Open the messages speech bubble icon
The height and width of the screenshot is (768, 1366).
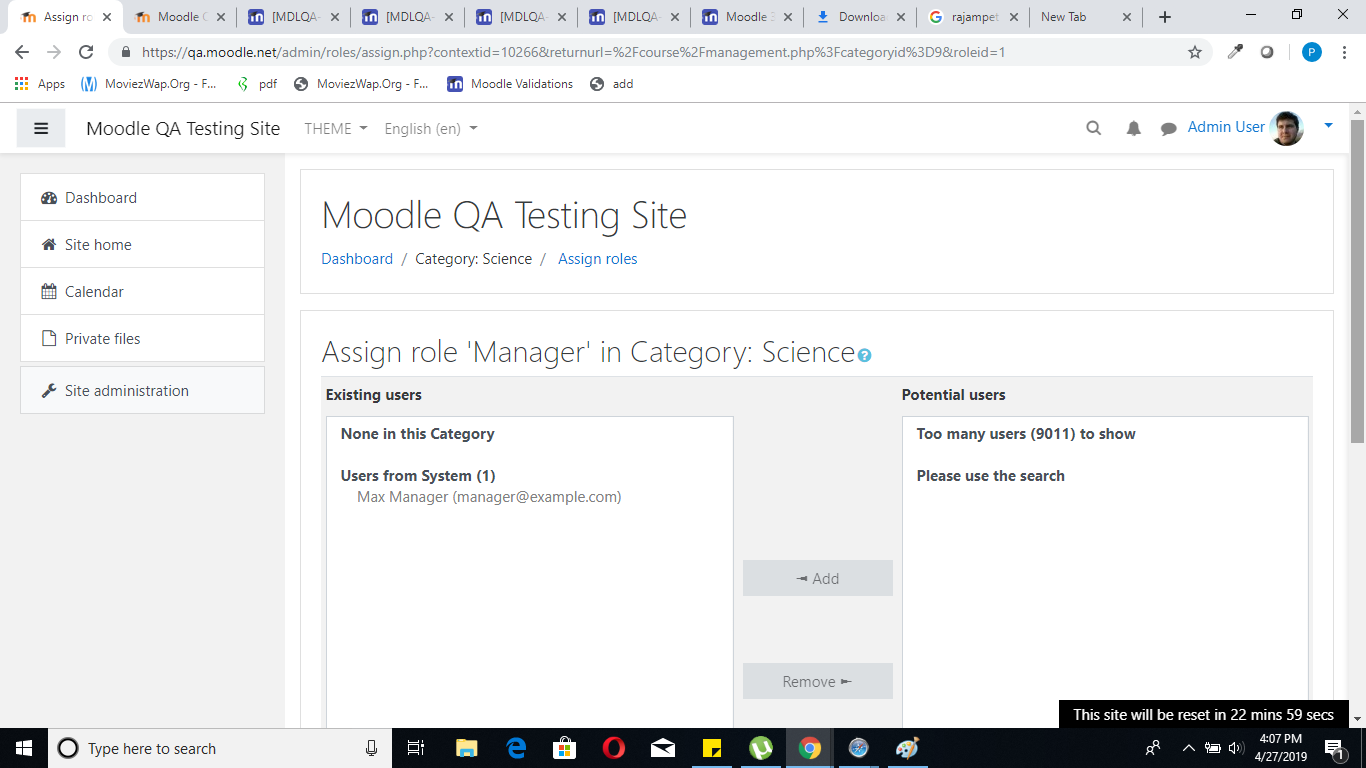pos(1168,128)
